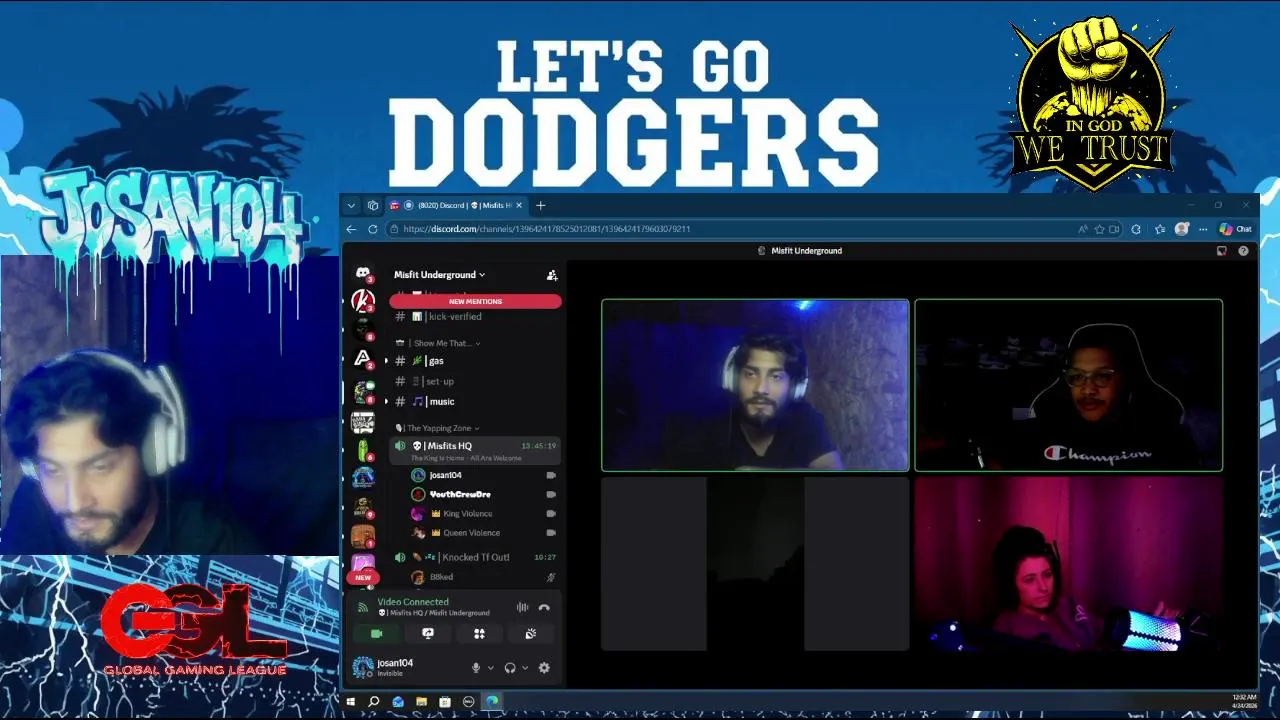Turn off camera using green video button
The height and width of the screenshot is (720, 1280).
click(377, 633)
